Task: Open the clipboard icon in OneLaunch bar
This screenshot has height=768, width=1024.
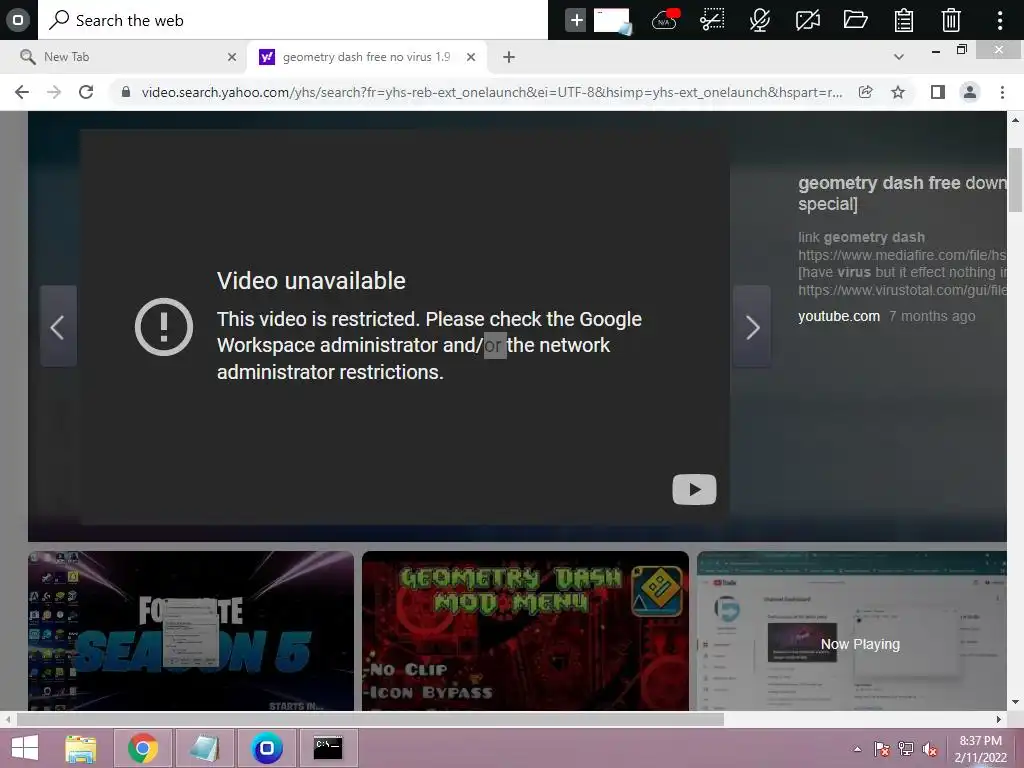Action: 903,20
